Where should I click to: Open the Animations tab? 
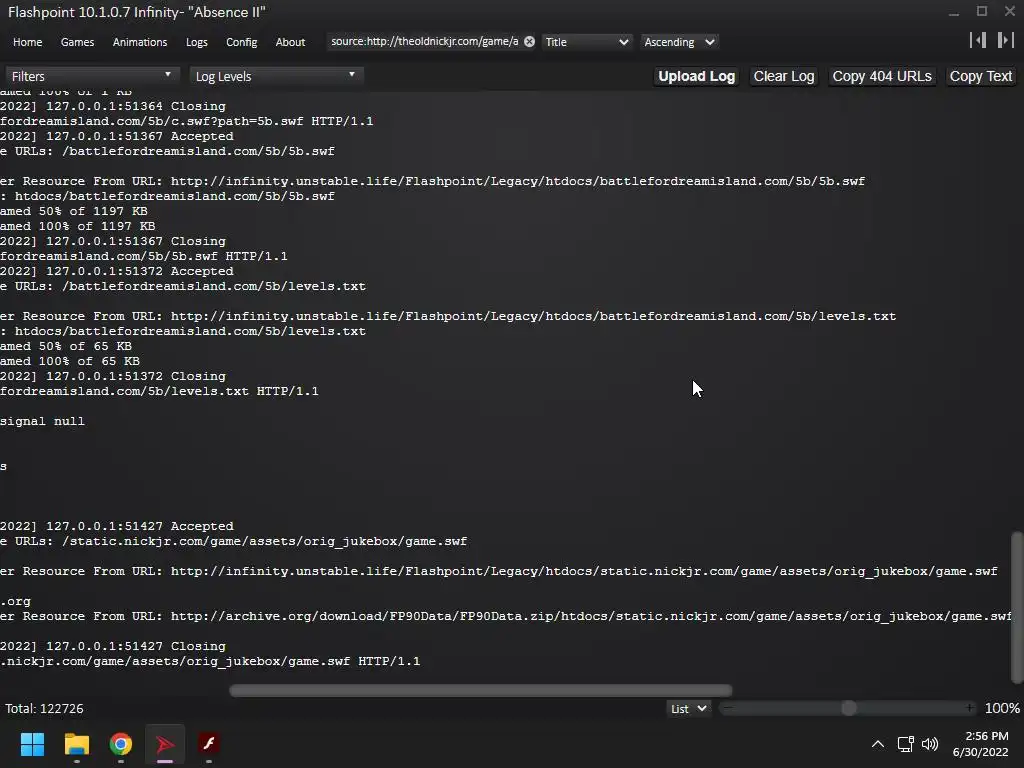click(x=140, y=42)
